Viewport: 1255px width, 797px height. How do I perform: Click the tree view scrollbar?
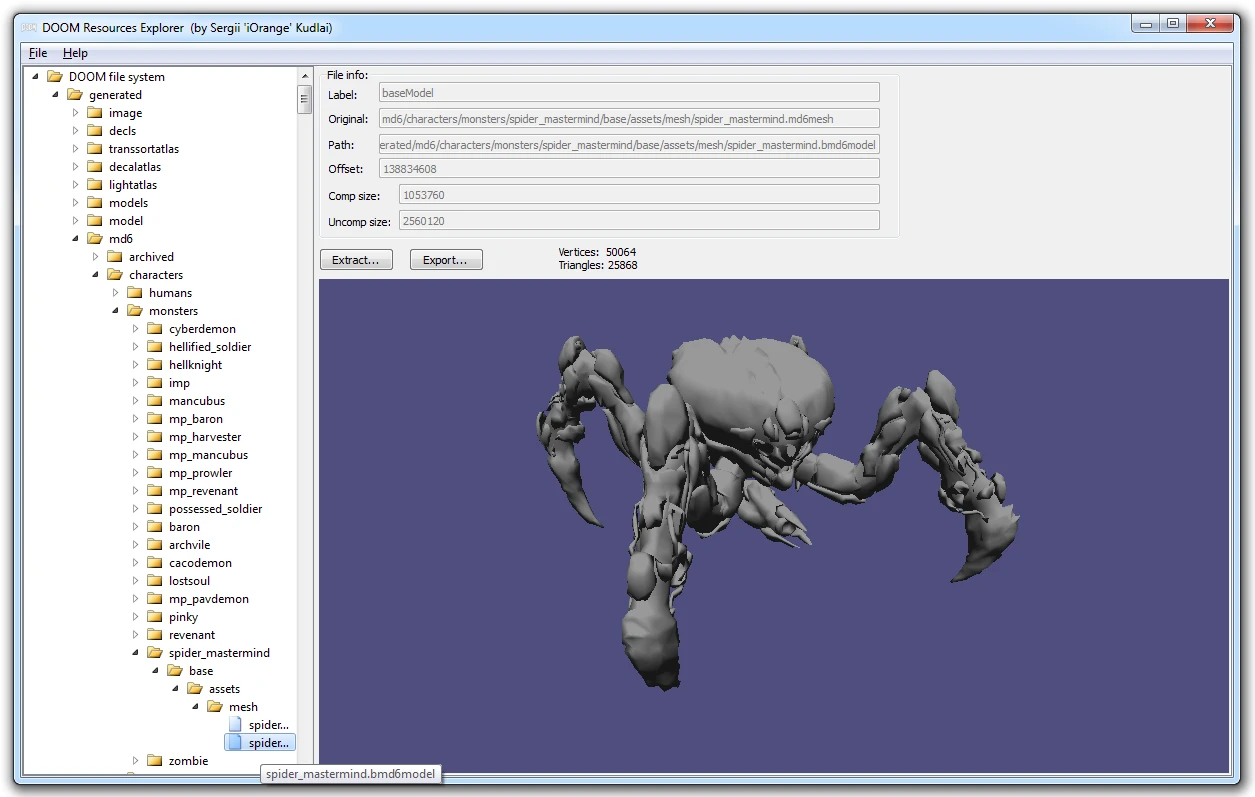305,95
